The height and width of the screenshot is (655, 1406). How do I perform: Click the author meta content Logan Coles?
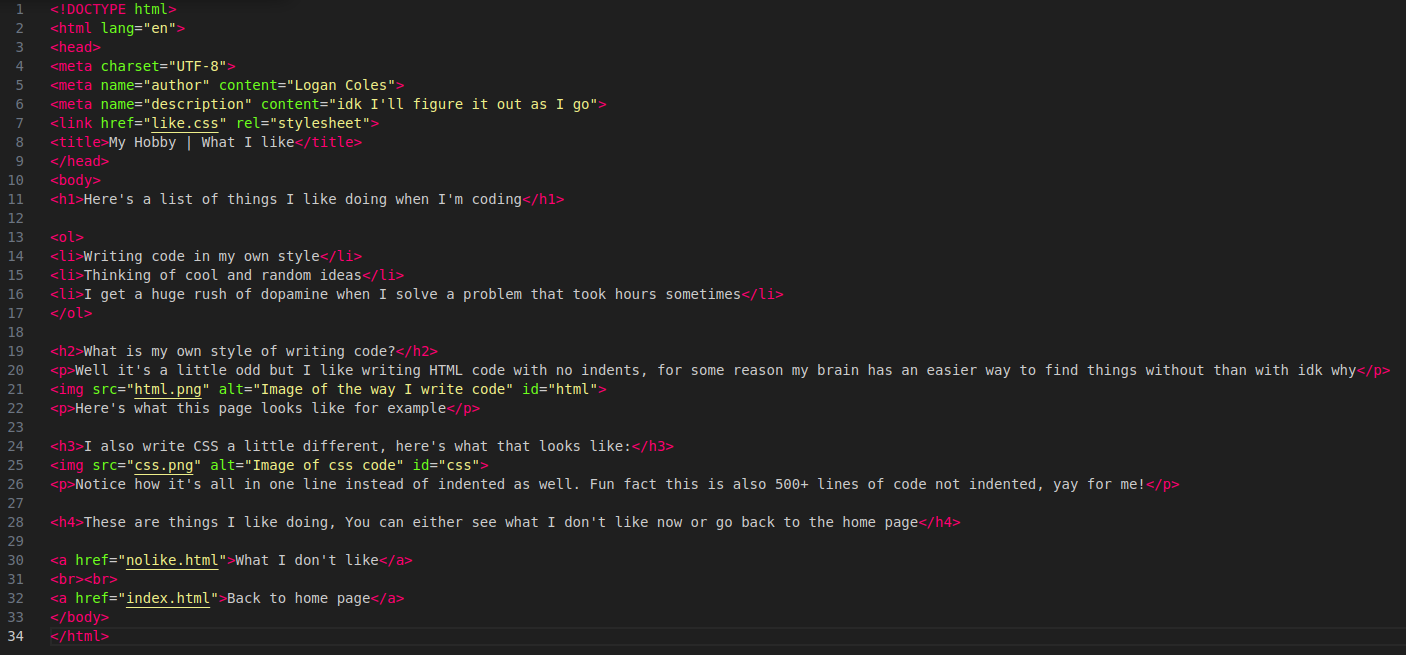[x=339, y=85]
